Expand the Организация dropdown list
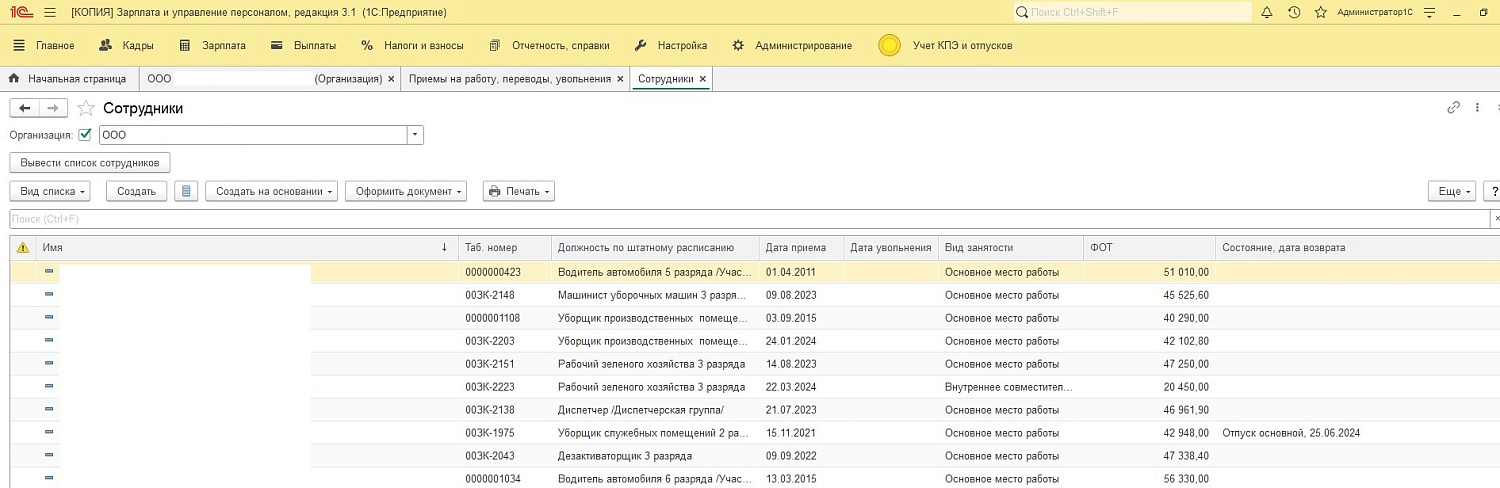Image resolution: width=1500 pixels, height=488 pixels. [x=415, y=135]
